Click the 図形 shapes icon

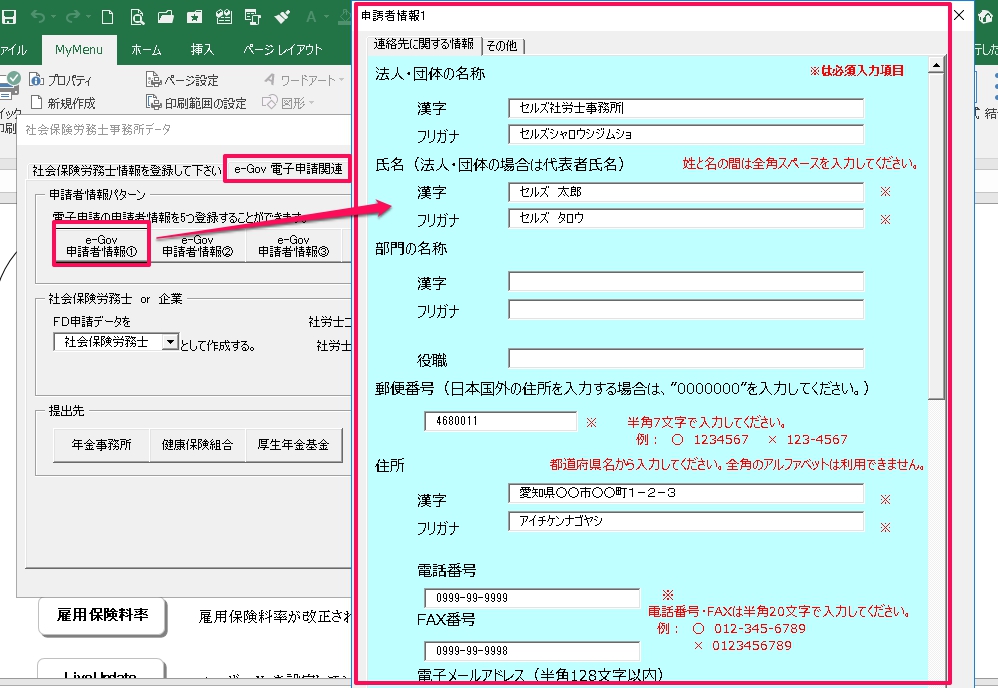[270, 102]
